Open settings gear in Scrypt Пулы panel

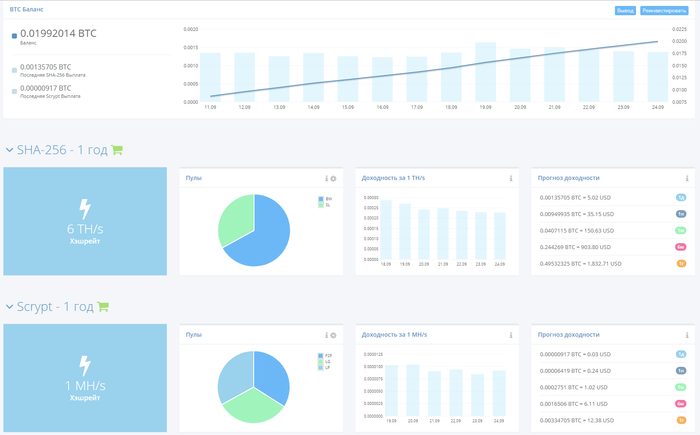(x=333, y=335)
